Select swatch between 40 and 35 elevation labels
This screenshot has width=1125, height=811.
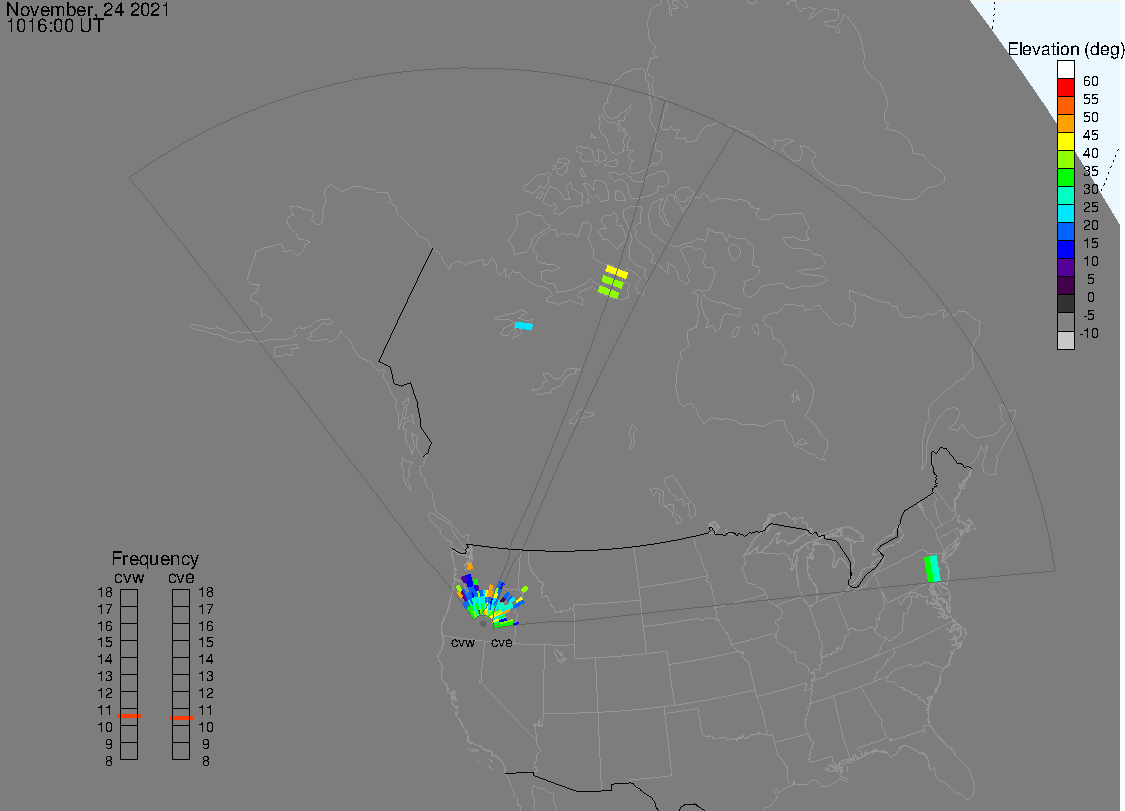(1065, 159)
